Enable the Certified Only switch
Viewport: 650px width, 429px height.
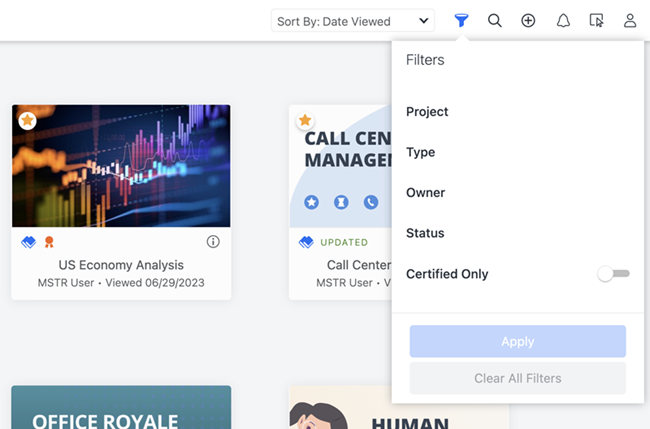pos(614,274)
